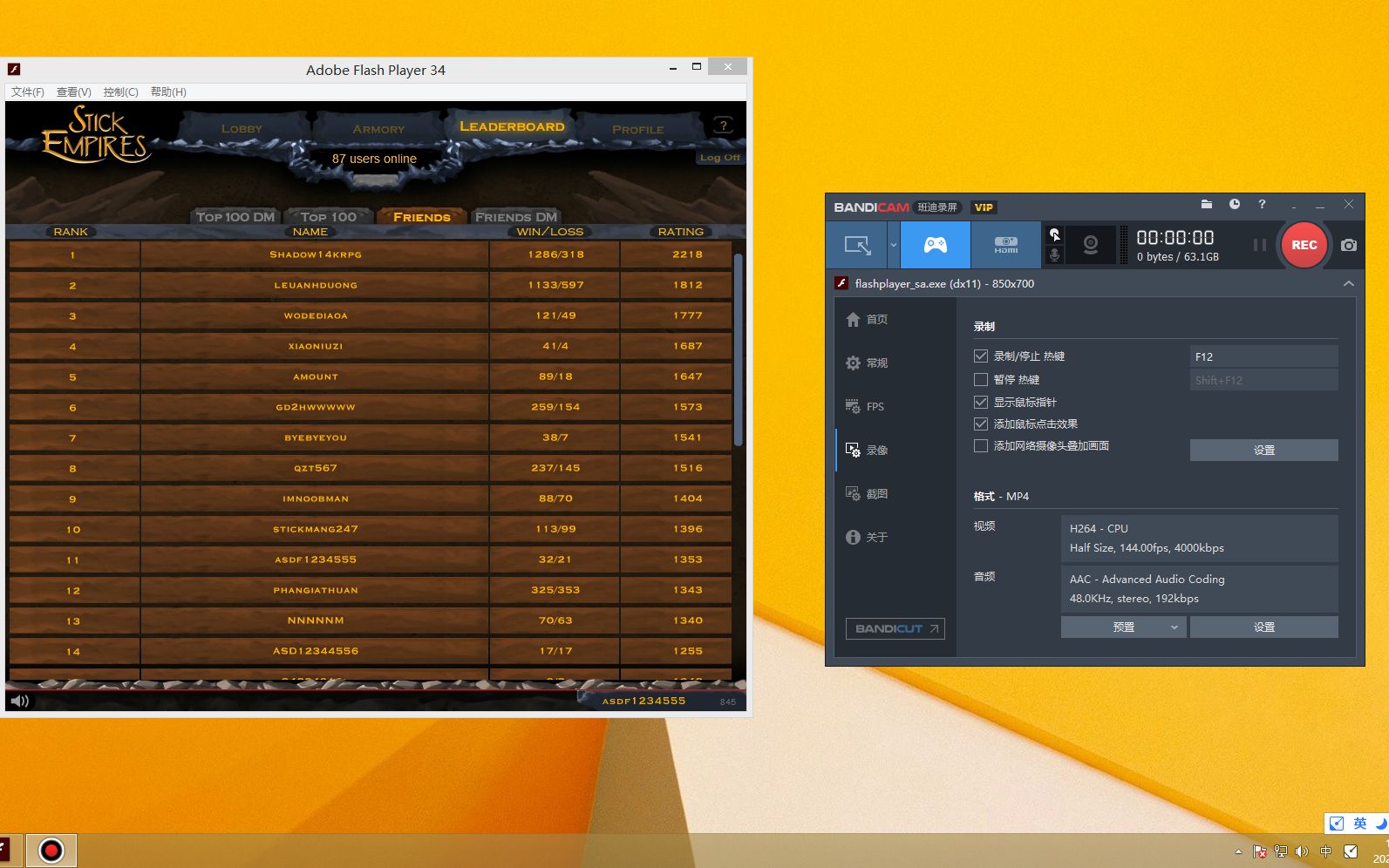This screenshot has width=1389, height=868.
Task: Toggle microphone recording icon in Bandicam
Action: pos(1054,254)
